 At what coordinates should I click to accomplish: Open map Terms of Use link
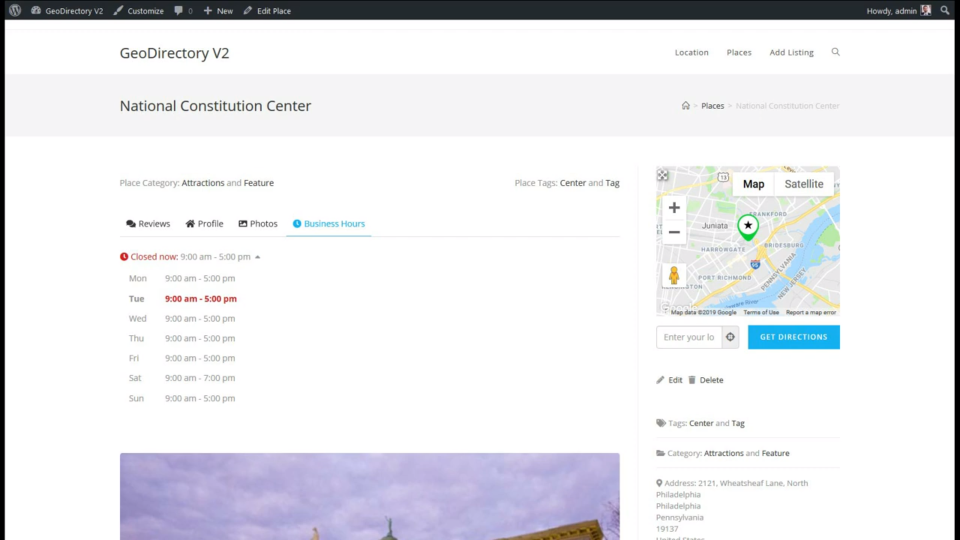point(761,312)
